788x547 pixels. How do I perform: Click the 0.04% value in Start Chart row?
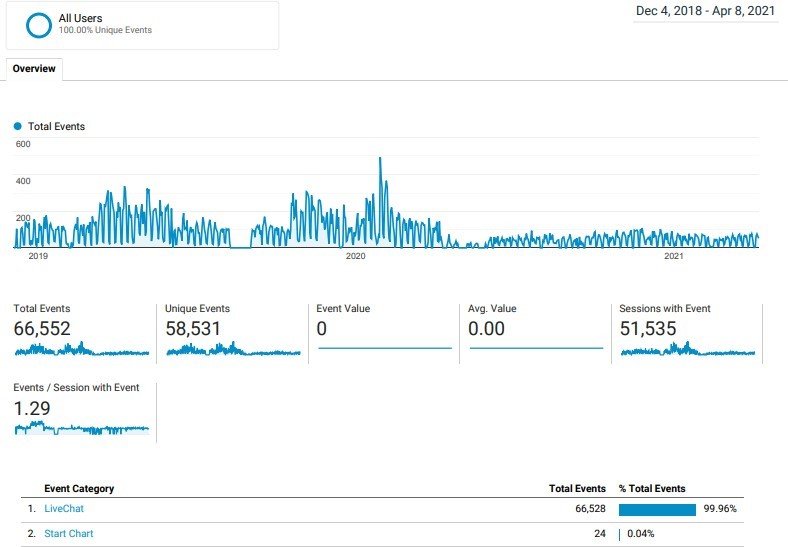point(641,533)
